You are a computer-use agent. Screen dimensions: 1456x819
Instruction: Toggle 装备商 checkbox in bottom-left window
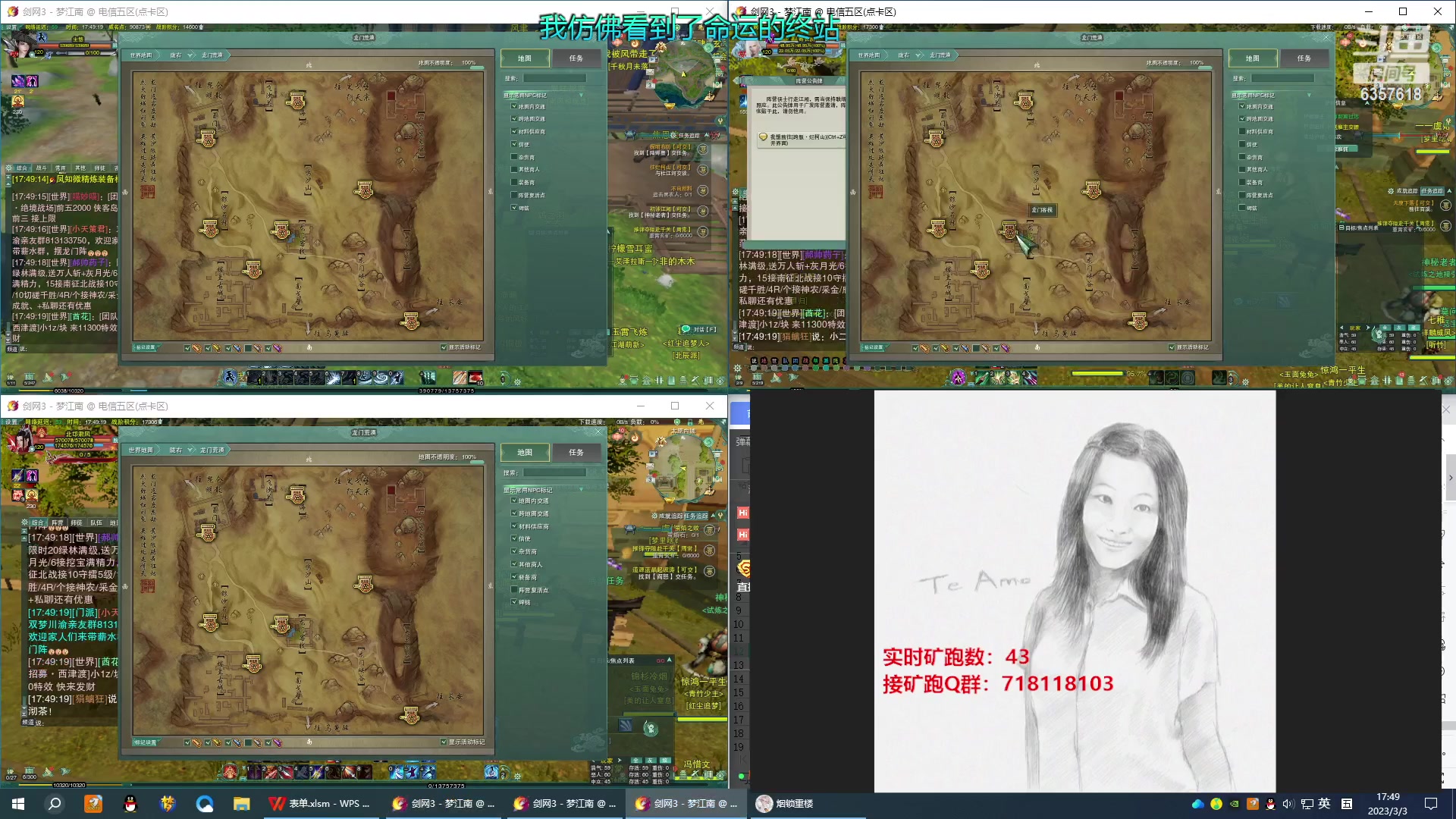coord(514,577)
